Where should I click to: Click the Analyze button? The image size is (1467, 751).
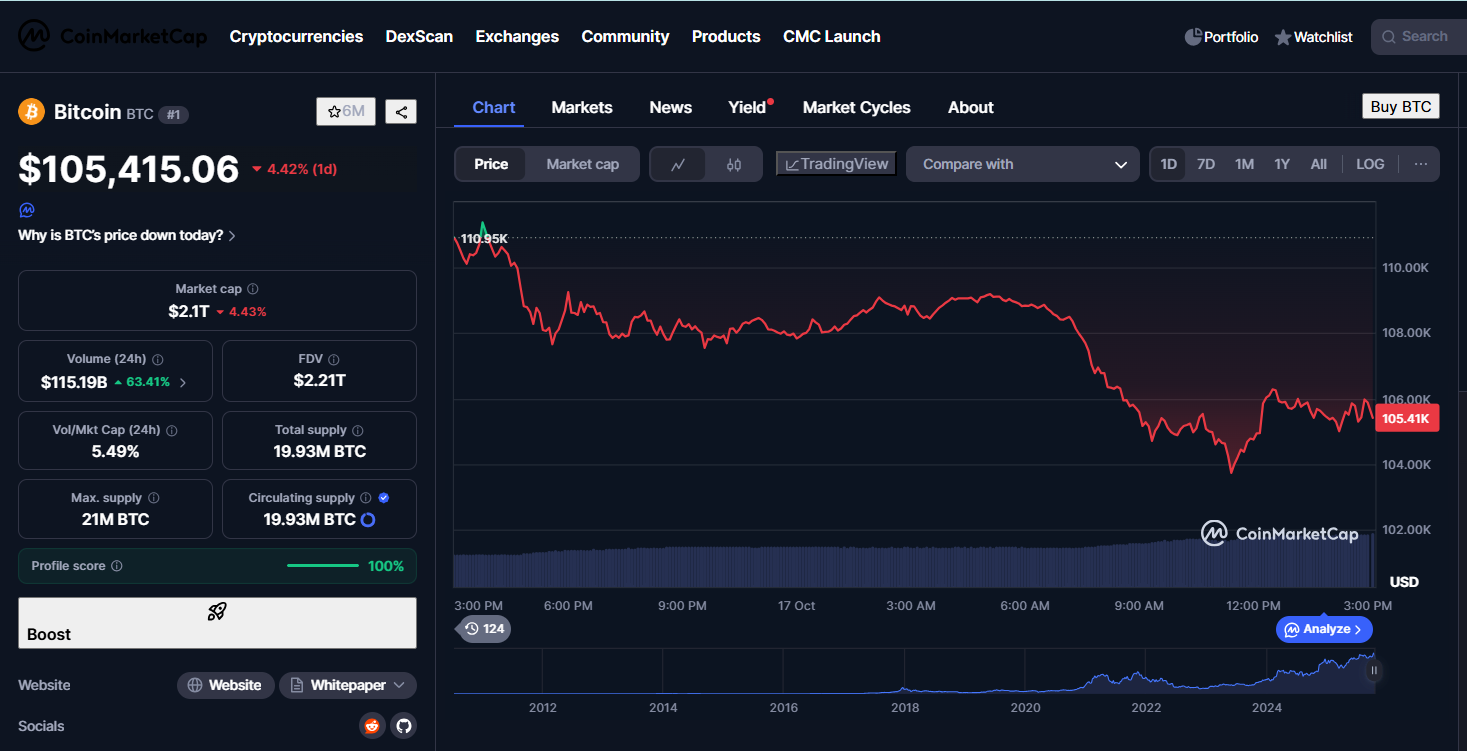click(1324, 629)
